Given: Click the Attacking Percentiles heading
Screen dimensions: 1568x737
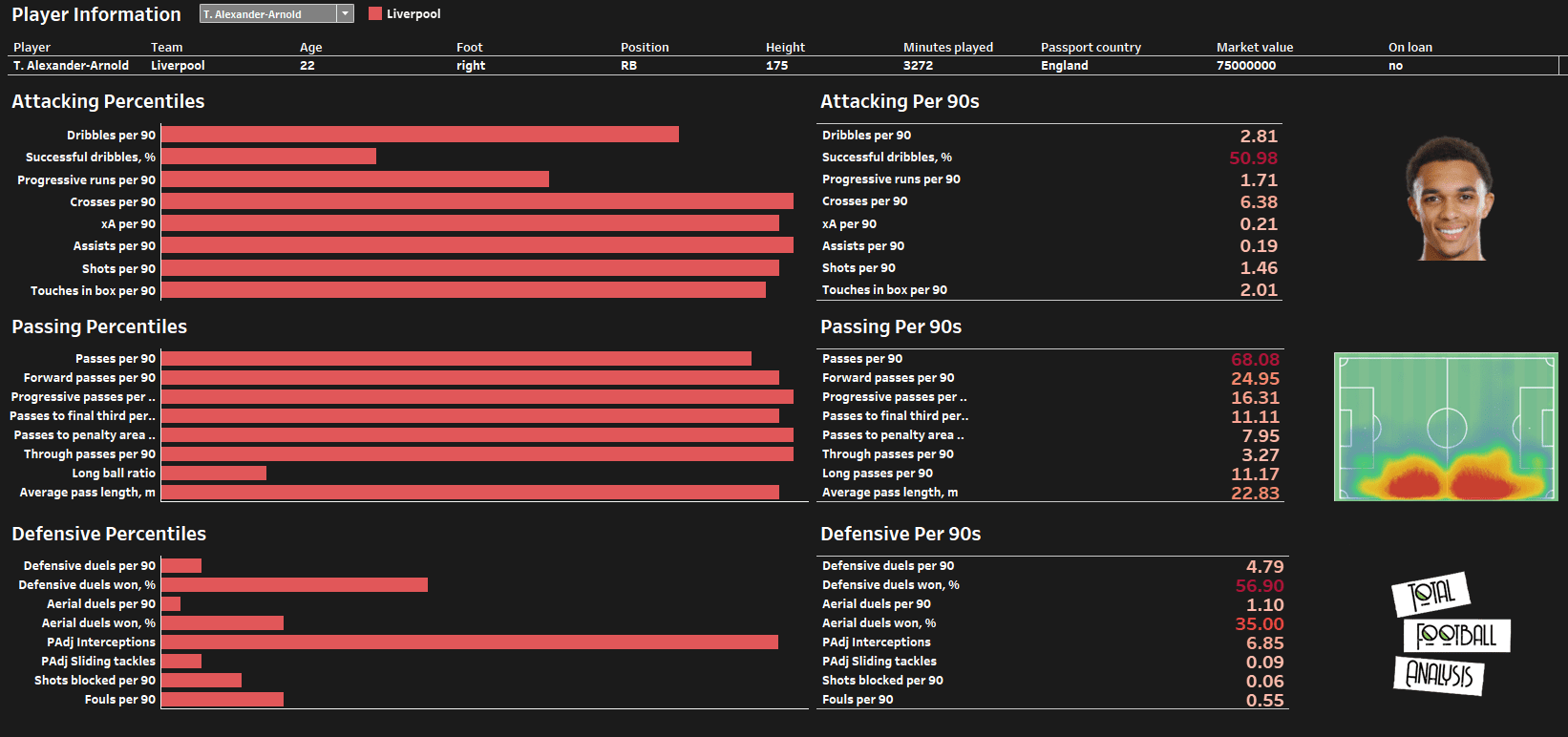Looking at the screenshot, I should click(x=108, y=101).
